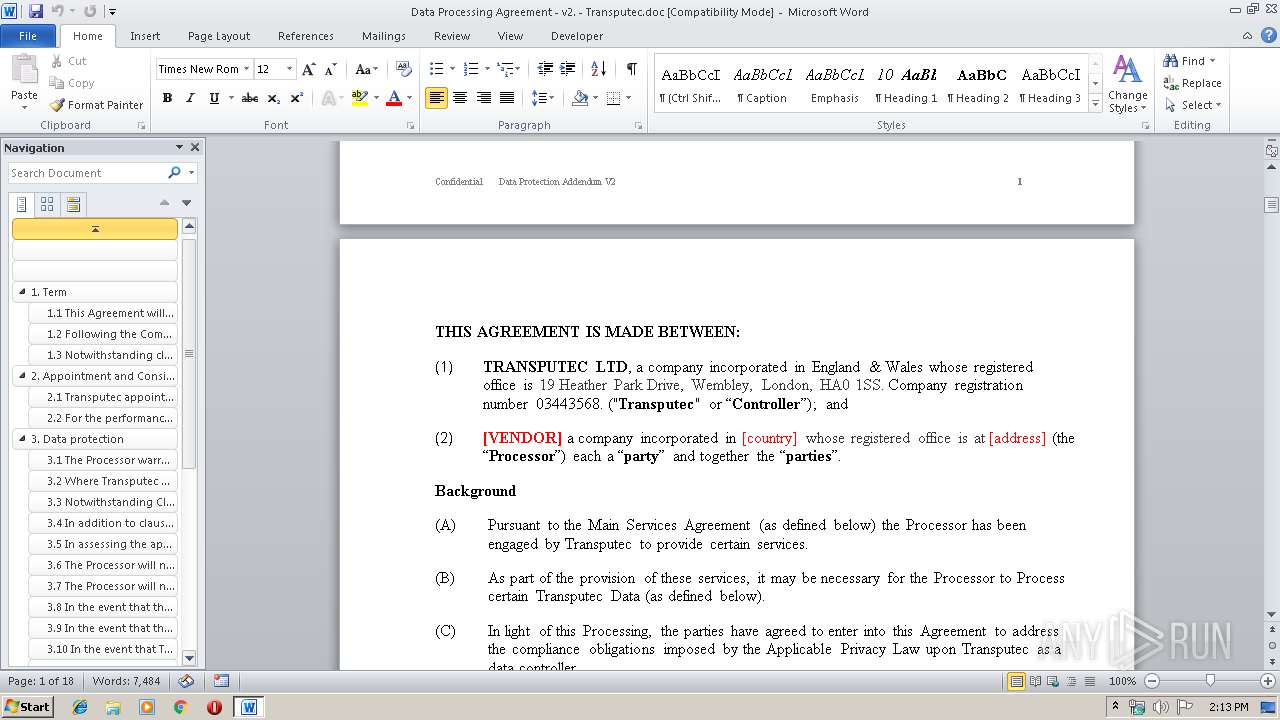Open the font size dropdown
Screen dimensions: 1280x720
click(290, 69)
